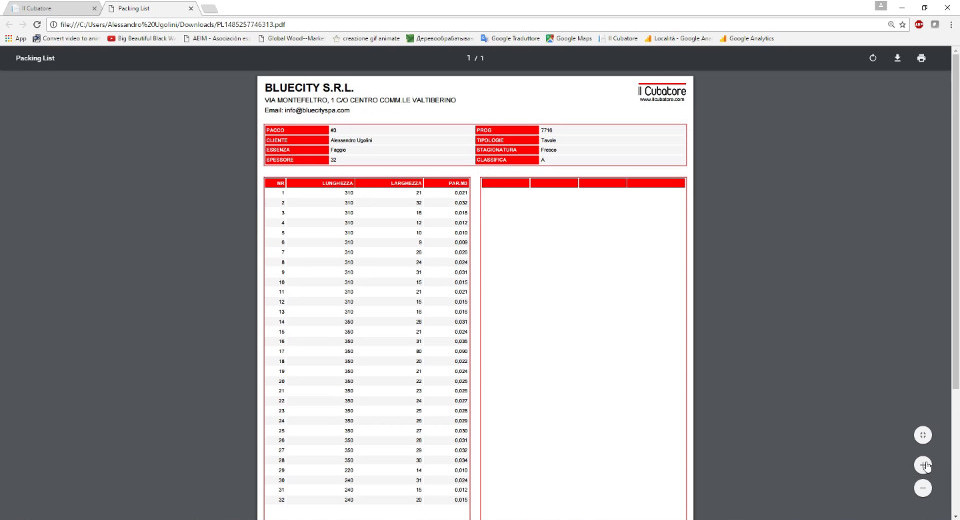Click the Packing List title in PDF toolbar
Screen dimensions: 960x520
35,58
